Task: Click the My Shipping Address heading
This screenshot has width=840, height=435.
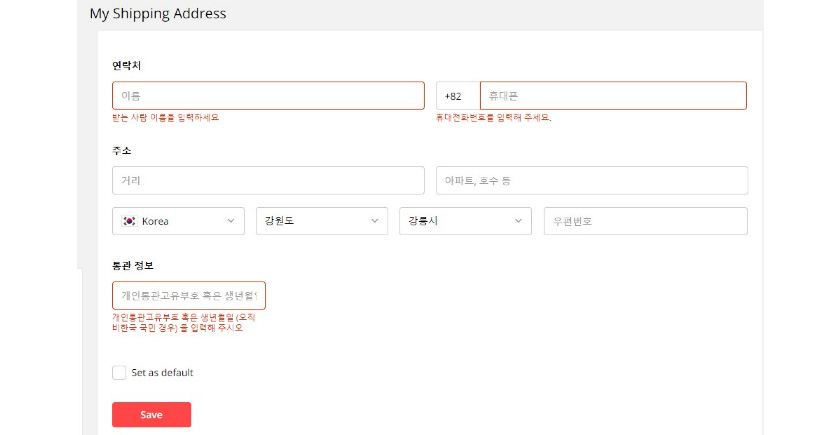Action: point(158,13)
